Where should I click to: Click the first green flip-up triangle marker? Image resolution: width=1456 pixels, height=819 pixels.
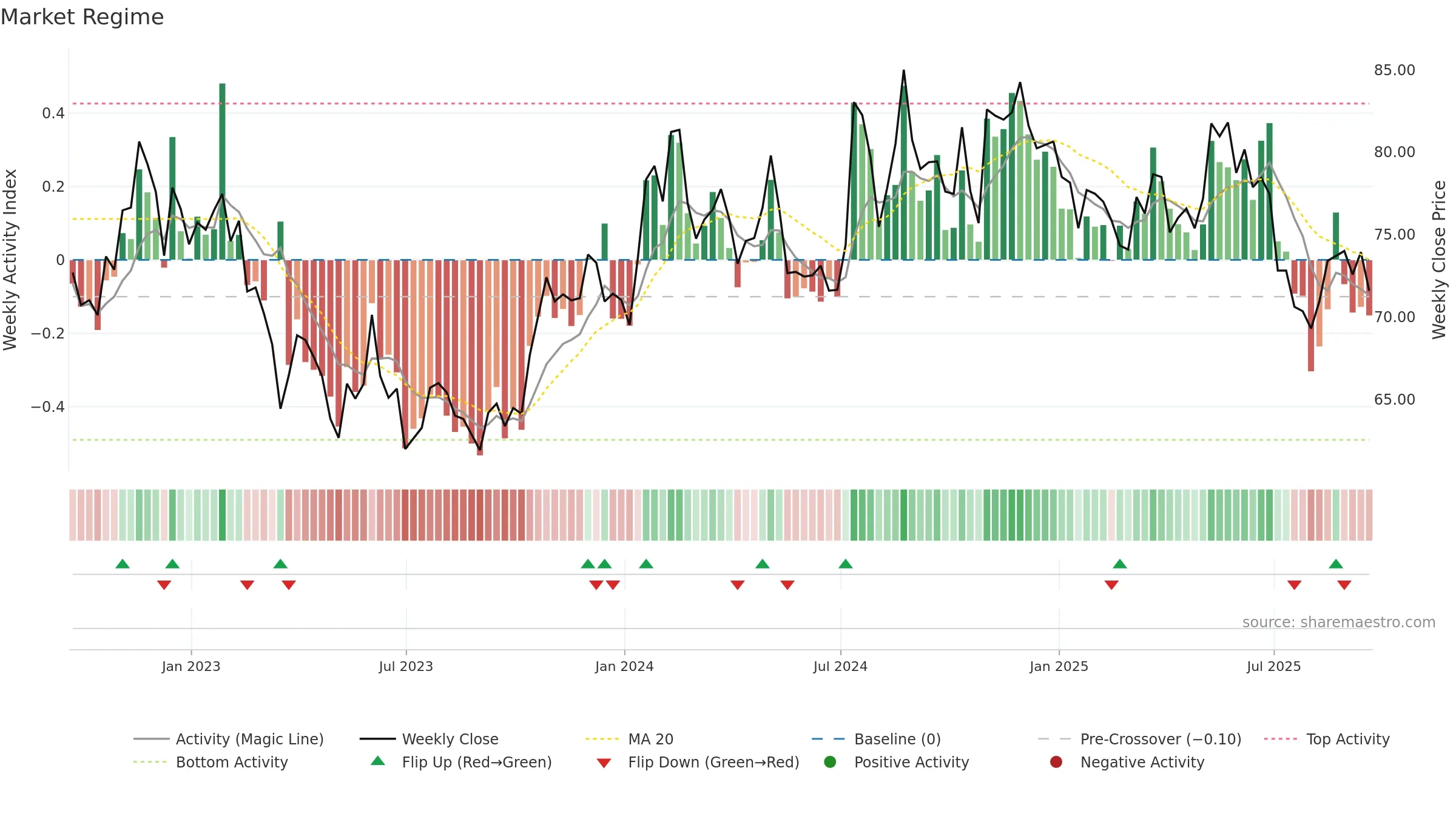123,564
